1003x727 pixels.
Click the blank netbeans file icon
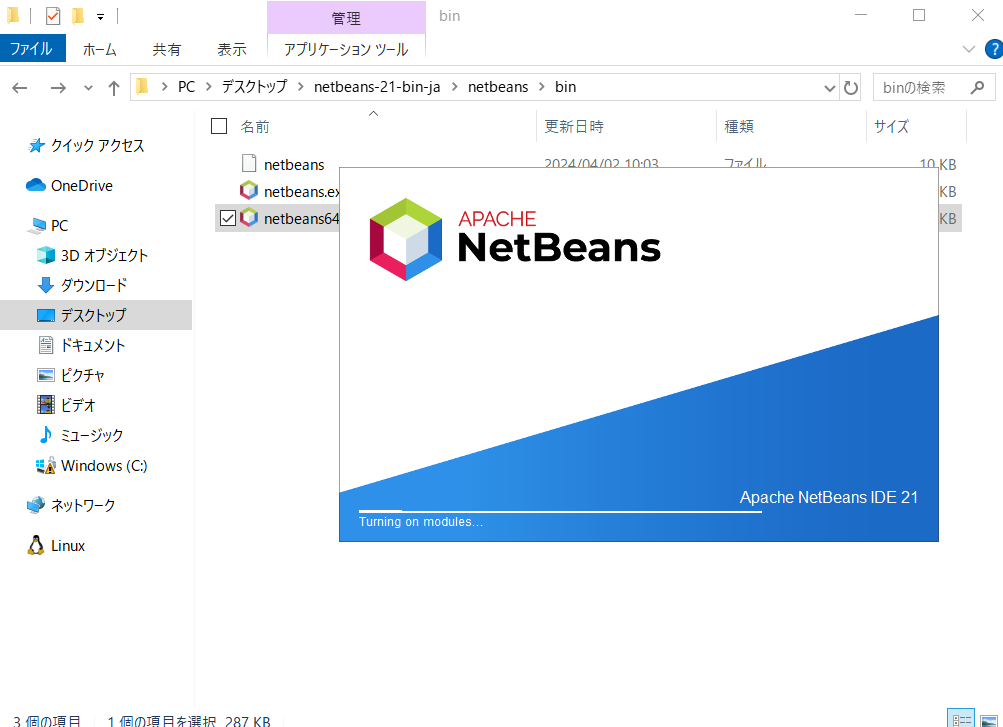249,163
